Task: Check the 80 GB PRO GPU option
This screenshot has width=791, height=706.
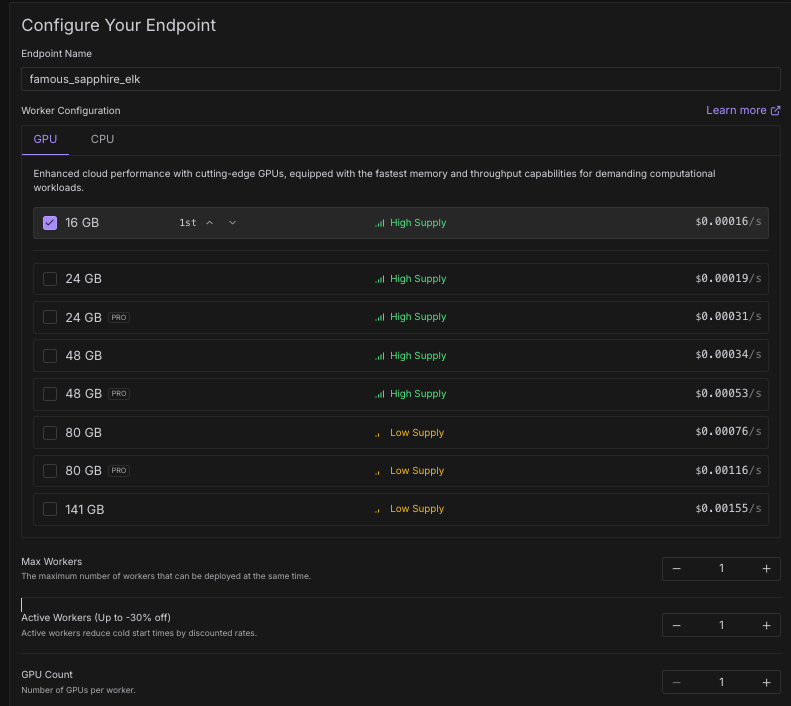Action: pyautogui.click(x=50, y=471)
